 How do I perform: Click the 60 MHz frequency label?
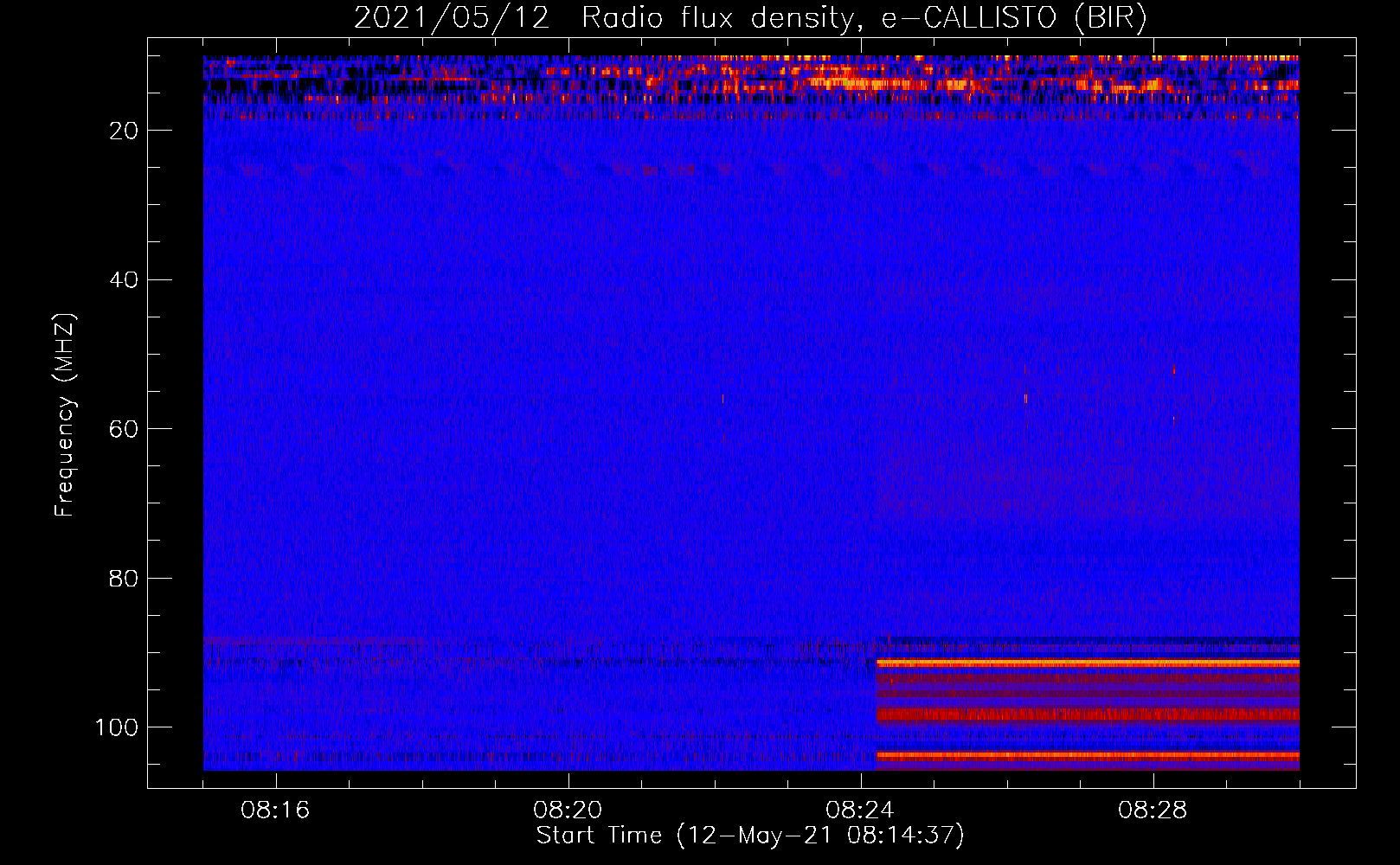tap(125, 429)
